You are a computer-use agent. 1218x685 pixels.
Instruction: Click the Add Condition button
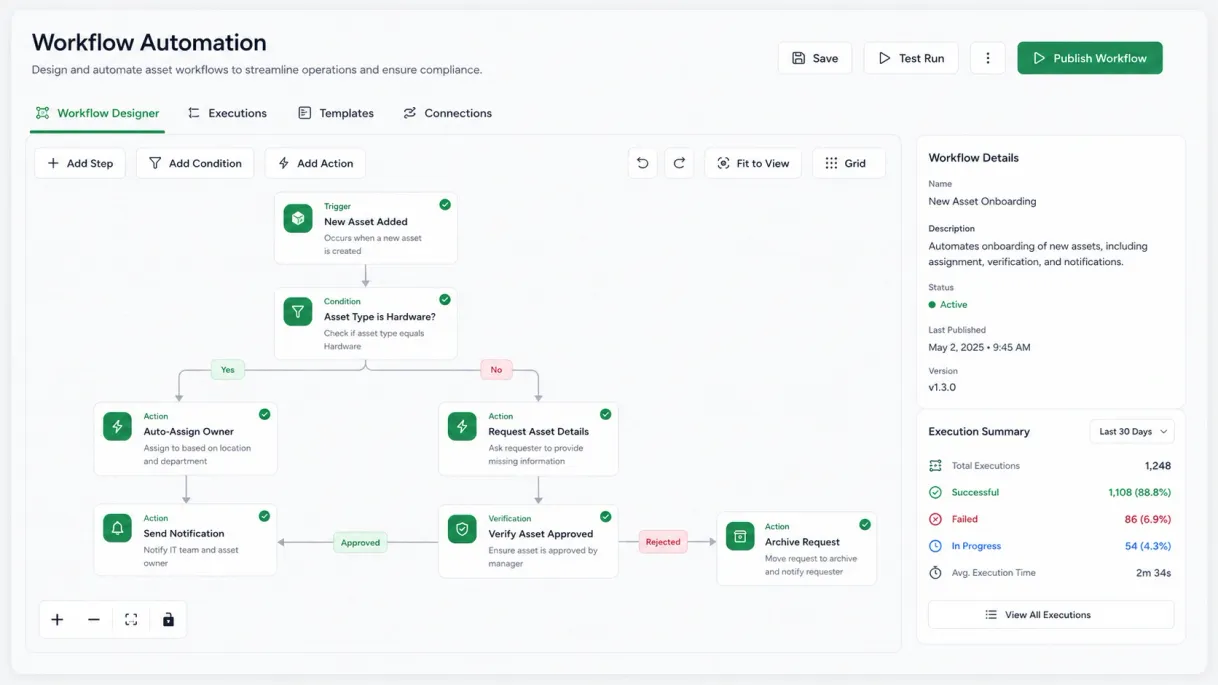(x=195, y=163)
